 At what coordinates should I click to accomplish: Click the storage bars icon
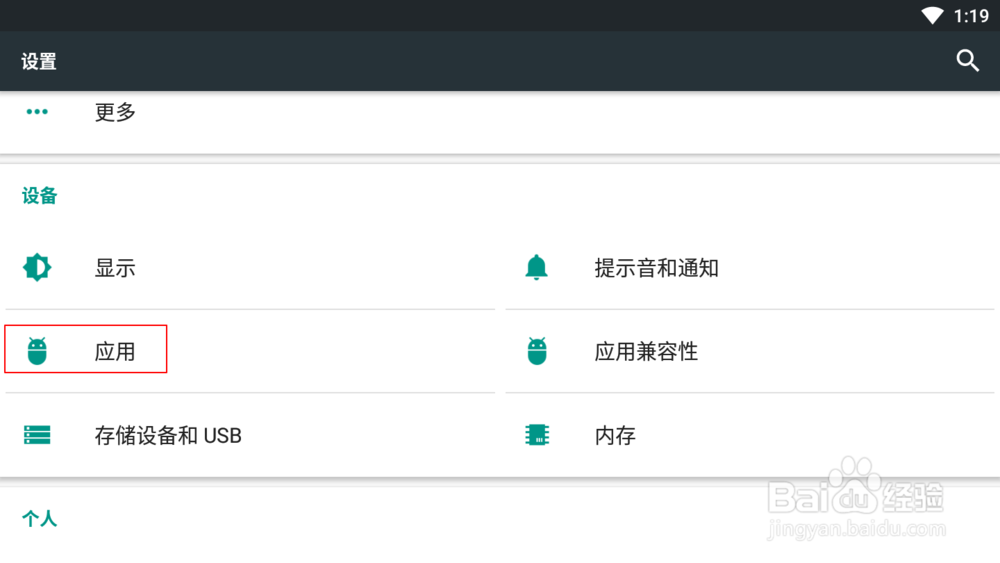37,435
